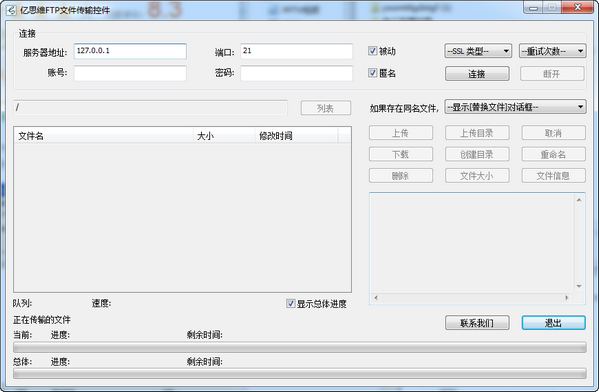Click the 断开 disconnect button
This screenshot has width=599, height=392.
point(552,74)
